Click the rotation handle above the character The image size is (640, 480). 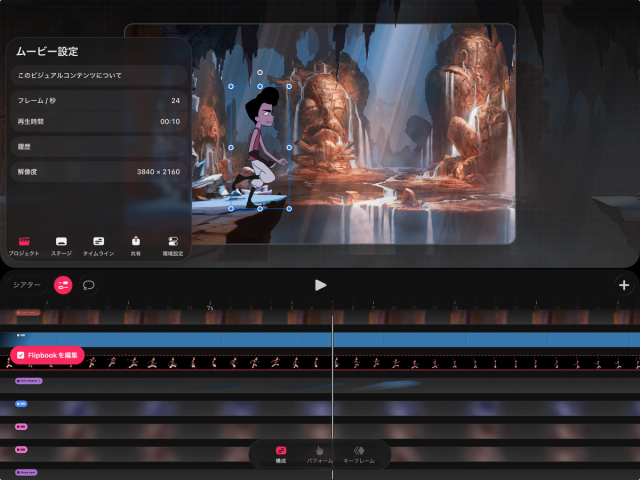pos(260,73)
